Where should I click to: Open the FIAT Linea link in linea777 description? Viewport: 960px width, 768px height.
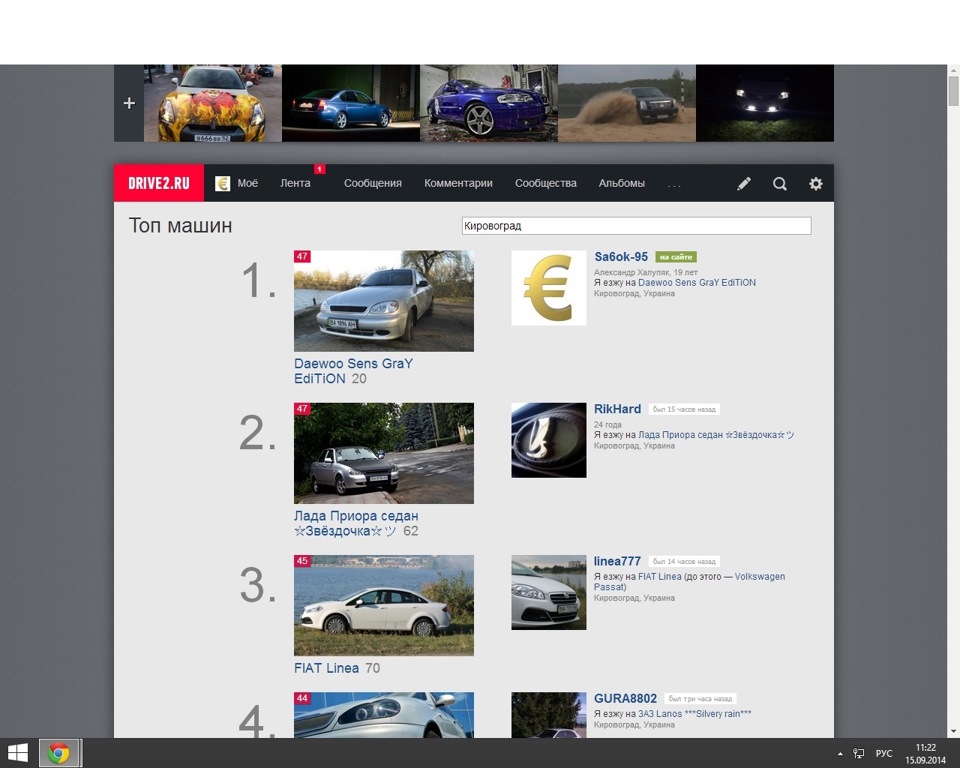click(659, 576)
